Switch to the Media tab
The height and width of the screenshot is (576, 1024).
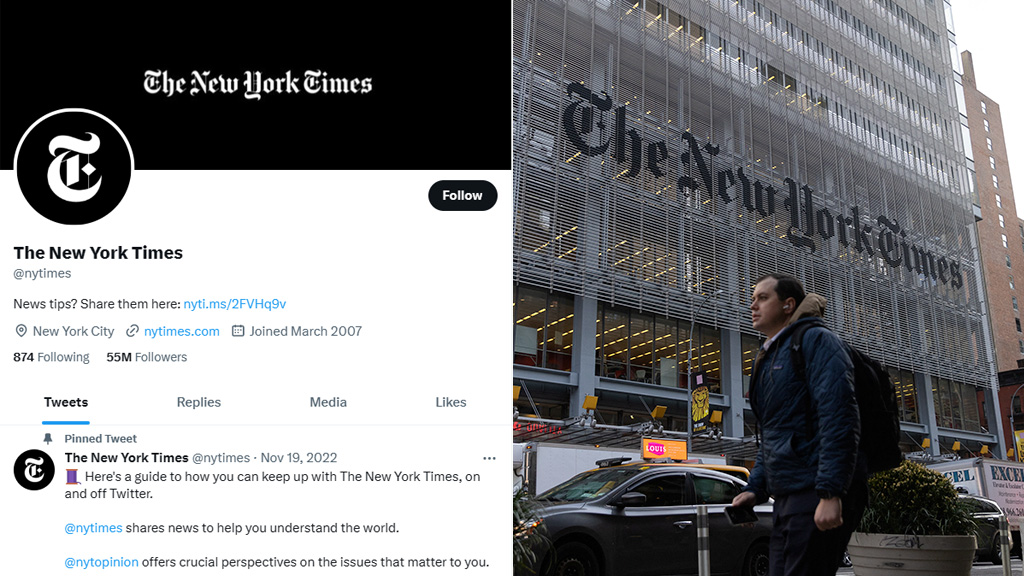point(328,402)
